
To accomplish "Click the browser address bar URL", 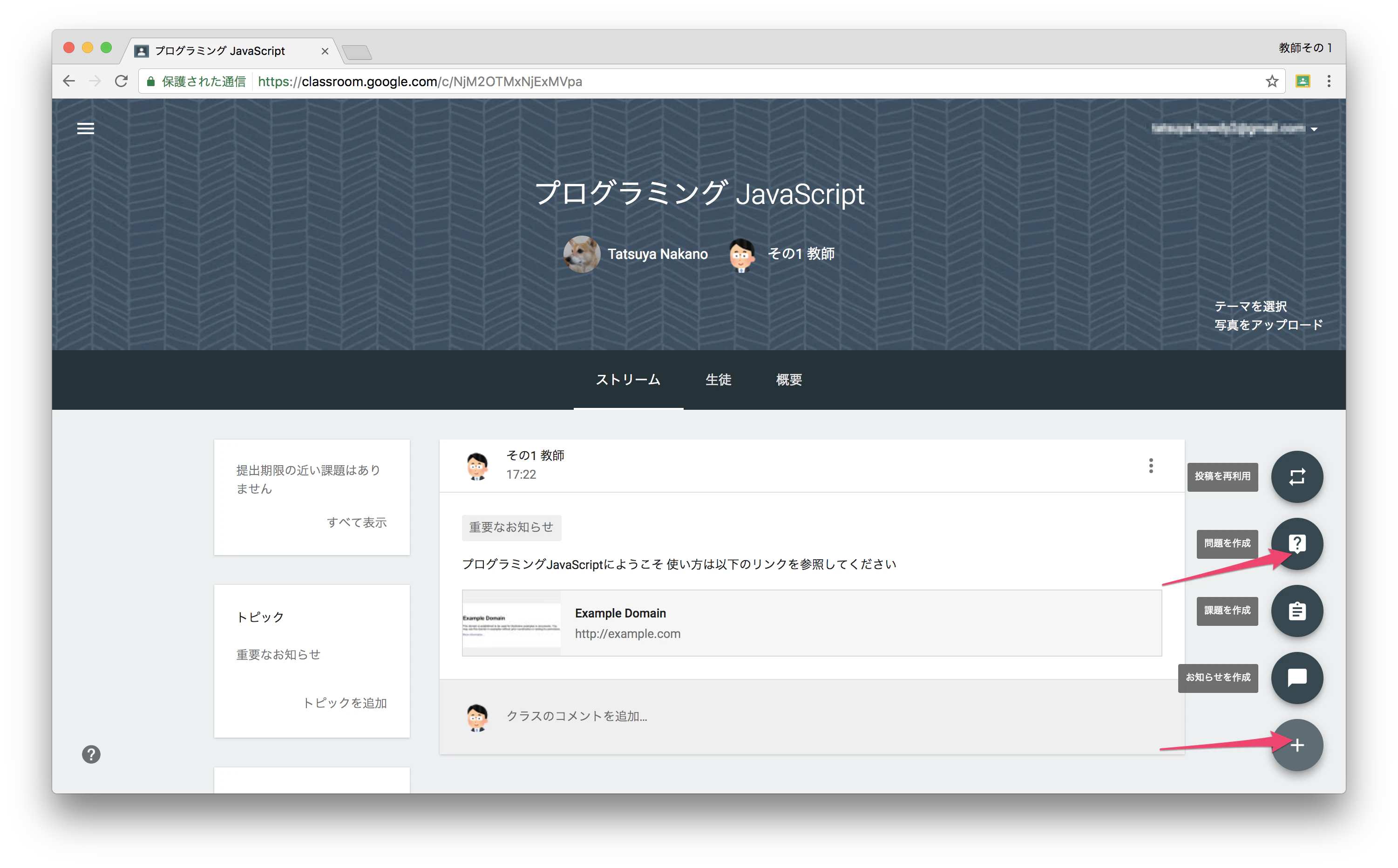I will (x=420, y=81).
